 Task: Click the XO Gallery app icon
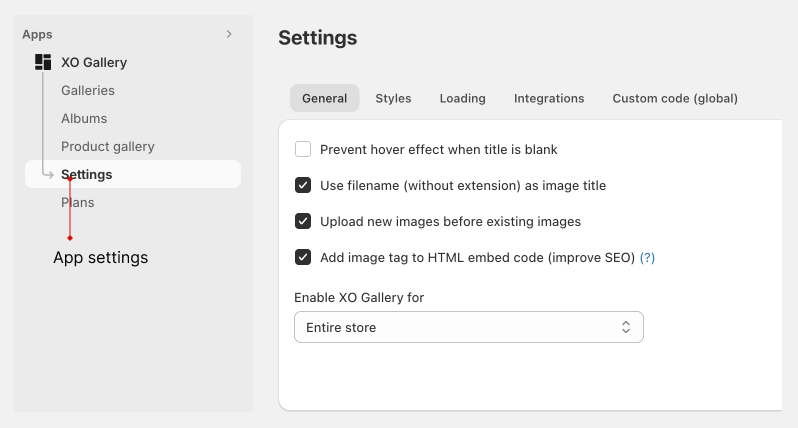click(43, 62)
